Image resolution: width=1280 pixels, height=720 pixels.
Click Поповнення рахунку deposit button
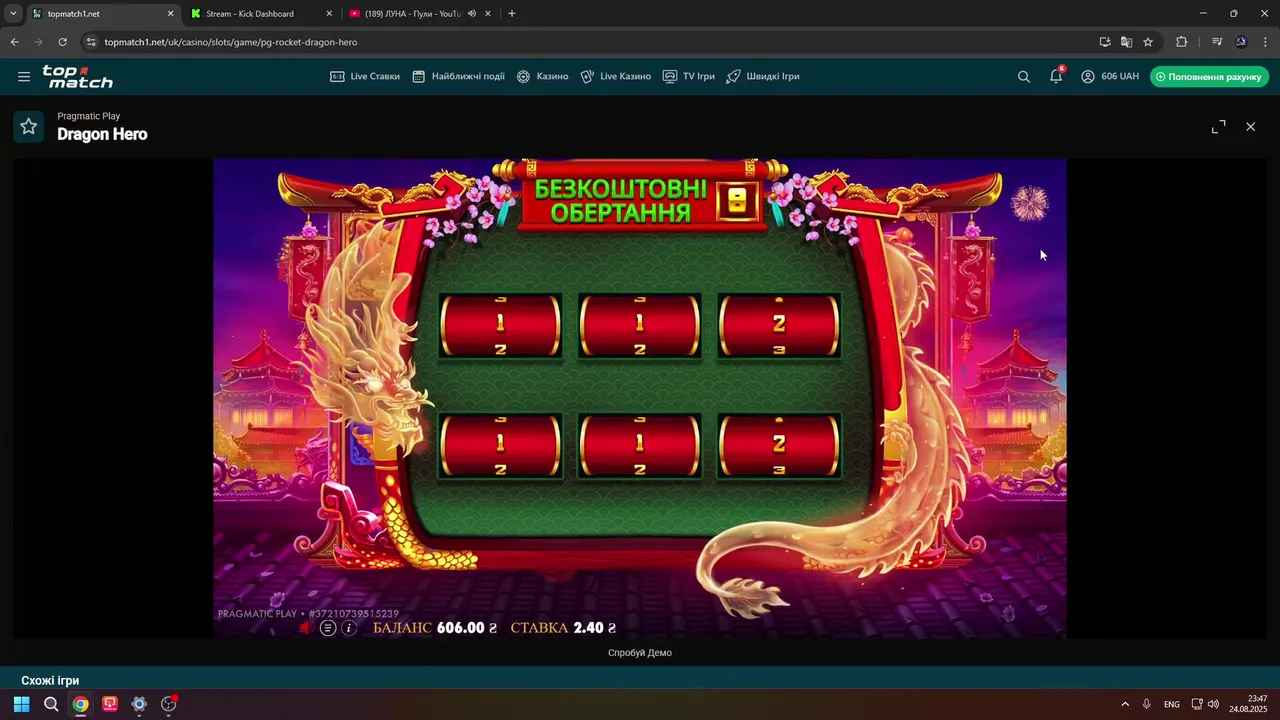click(x=1209, y=76)
